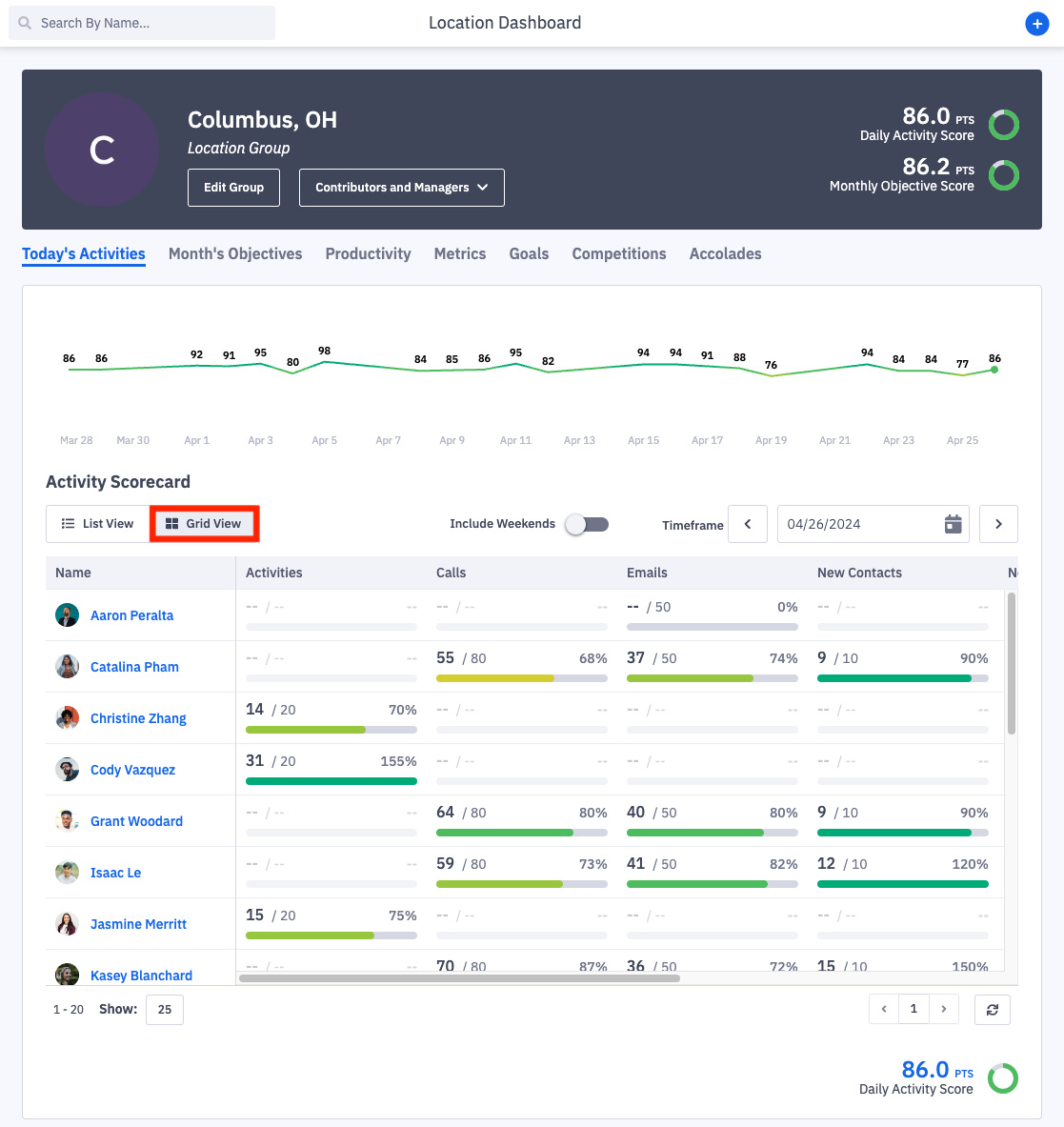
Task: Go to next timeframe day arrow
Action: [x=998, y=524]
